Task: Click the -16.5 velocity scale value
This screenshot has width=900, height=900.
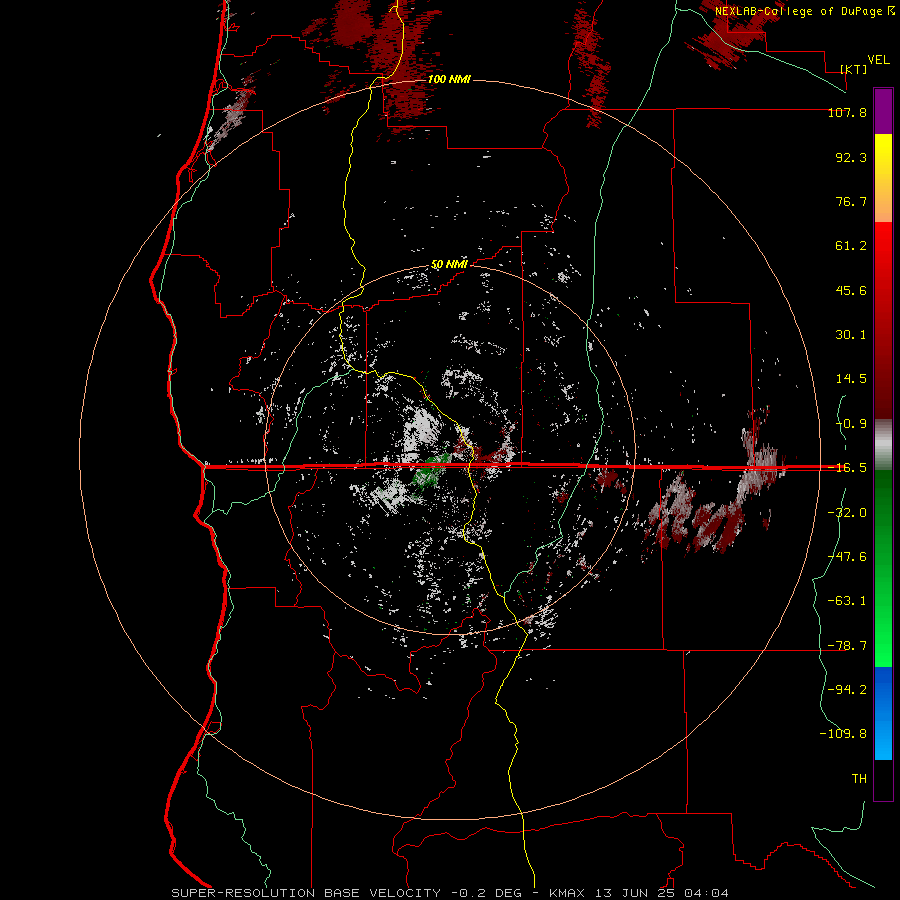Action: point(847,468)
